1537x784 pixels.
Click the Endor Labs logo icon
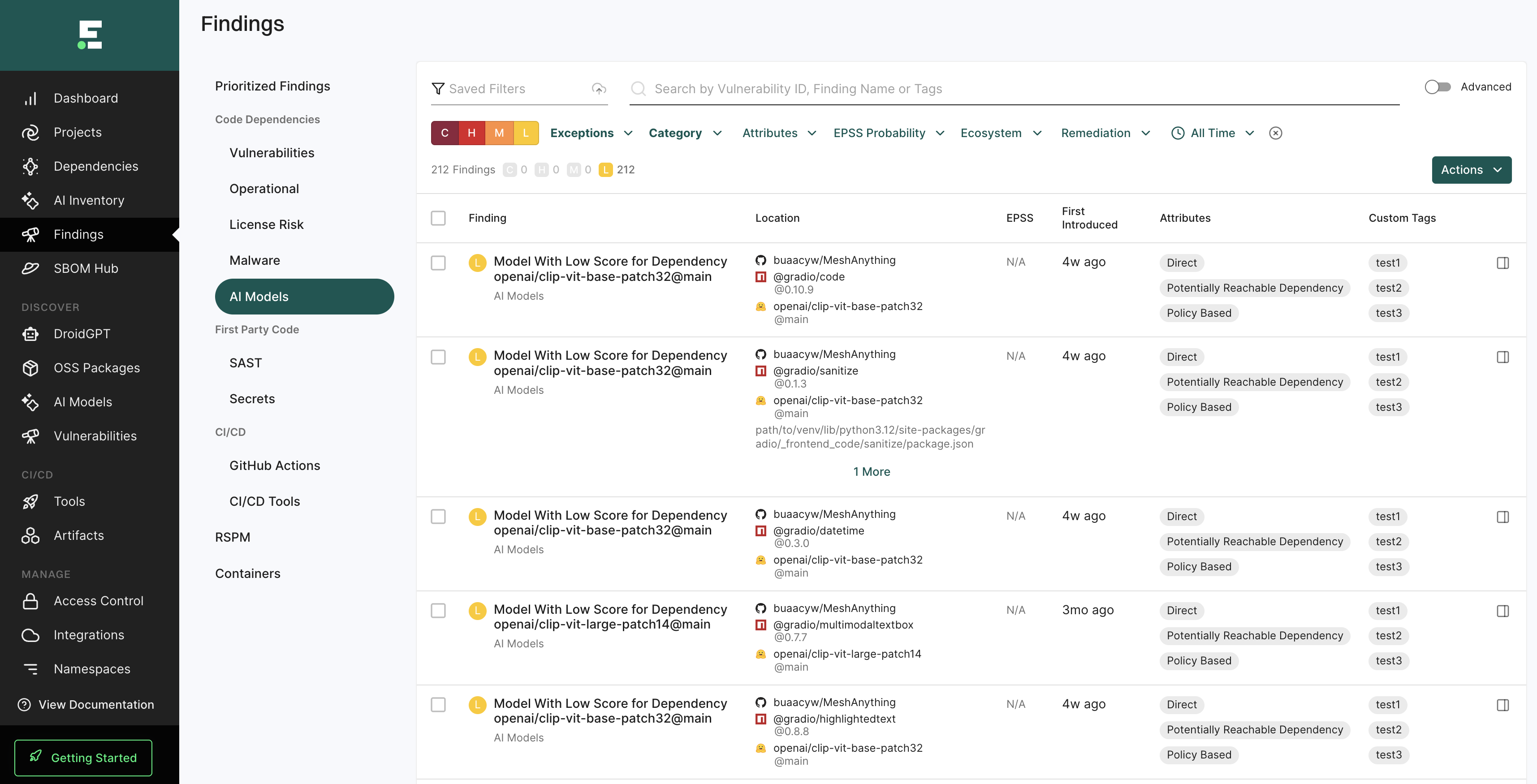click(x=90, y=34)
